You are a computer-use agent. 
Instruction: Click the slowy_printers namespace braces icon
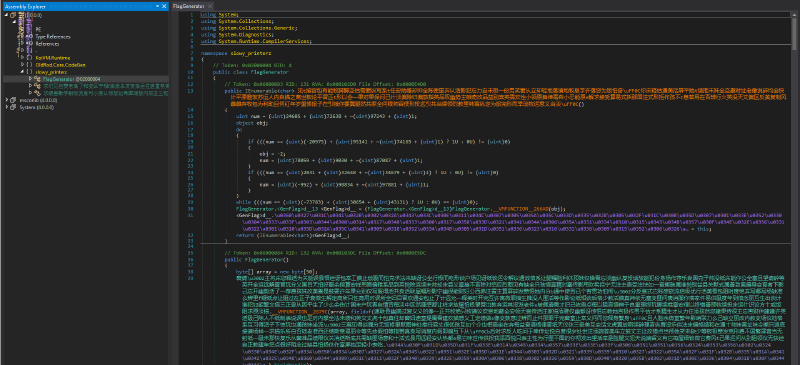pyautogui.click(x=29, y=72)
